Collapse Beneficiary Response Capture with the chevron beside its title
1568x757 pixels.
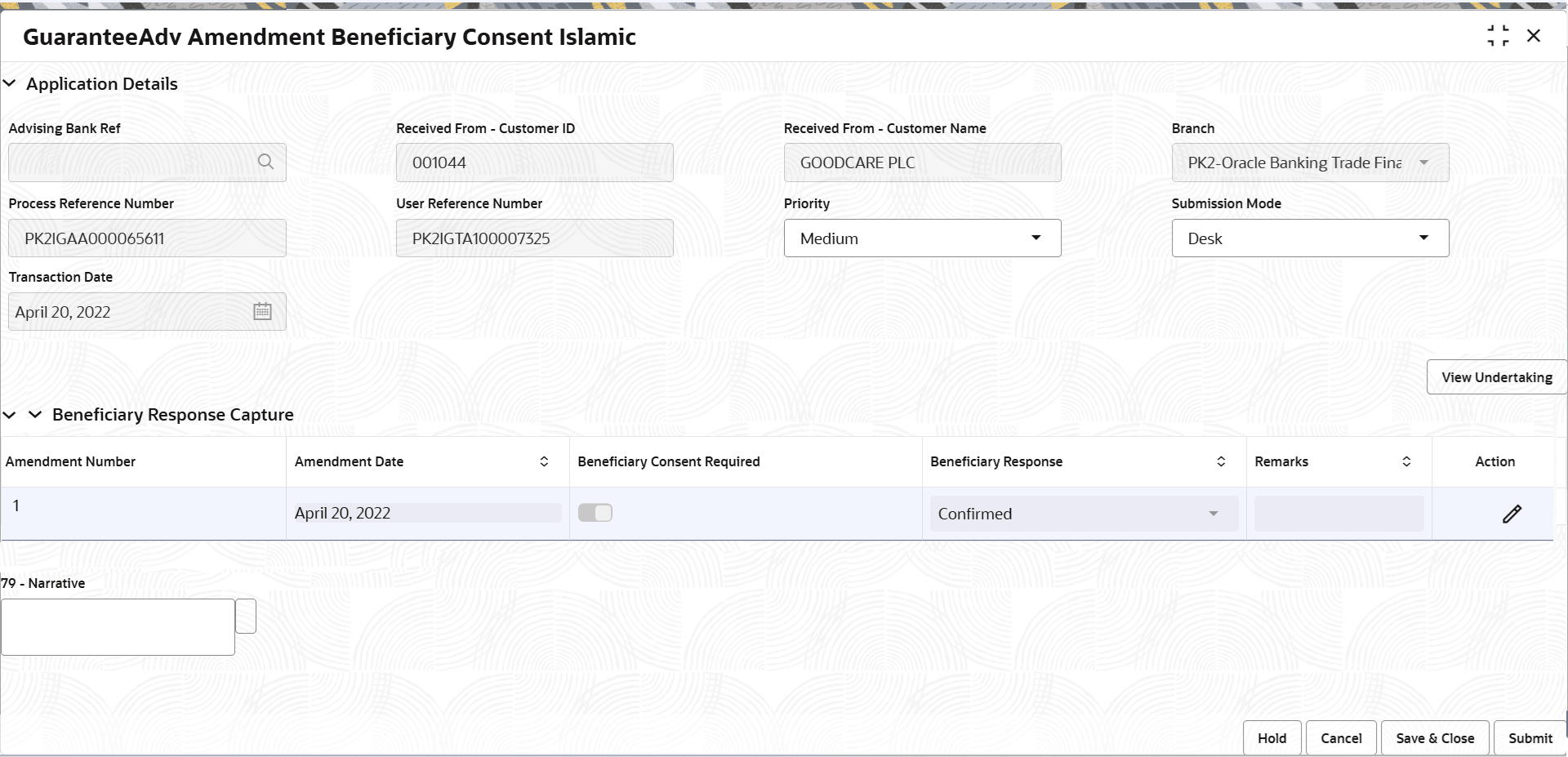(35, 414)
